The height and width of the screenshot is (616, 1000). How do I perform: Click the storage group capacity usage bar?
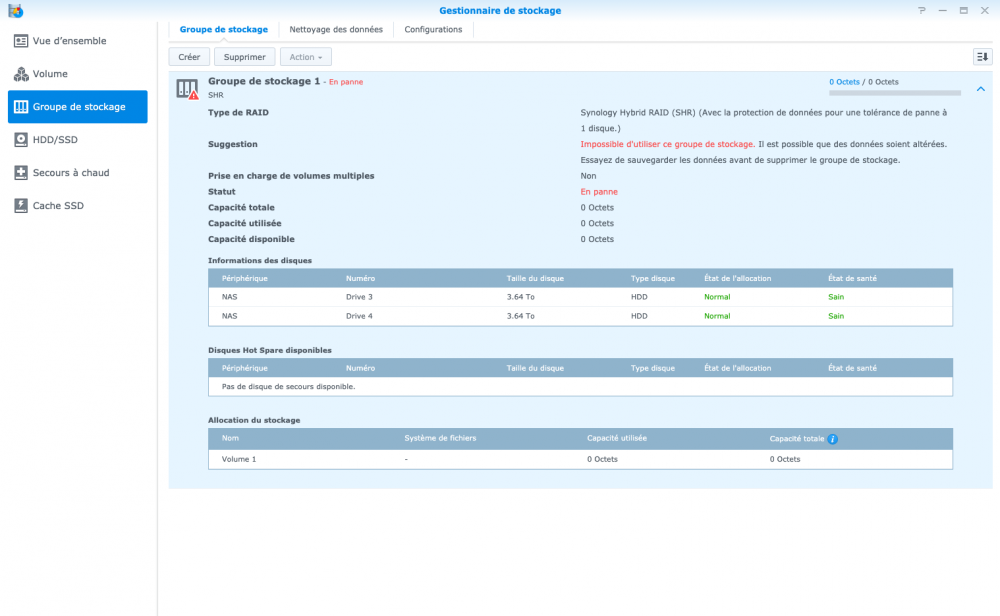[894, 93]
